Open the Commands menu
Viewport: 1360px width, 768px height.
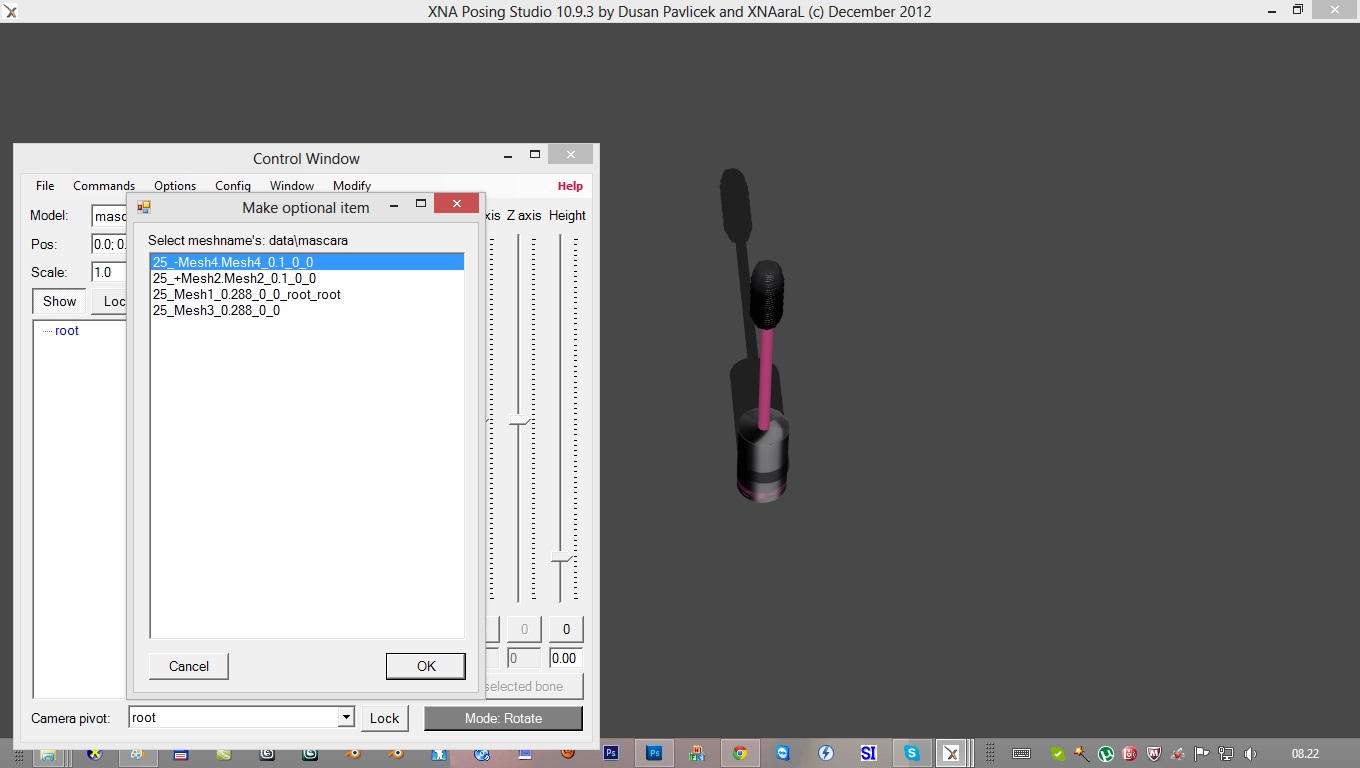click(104, 186)
